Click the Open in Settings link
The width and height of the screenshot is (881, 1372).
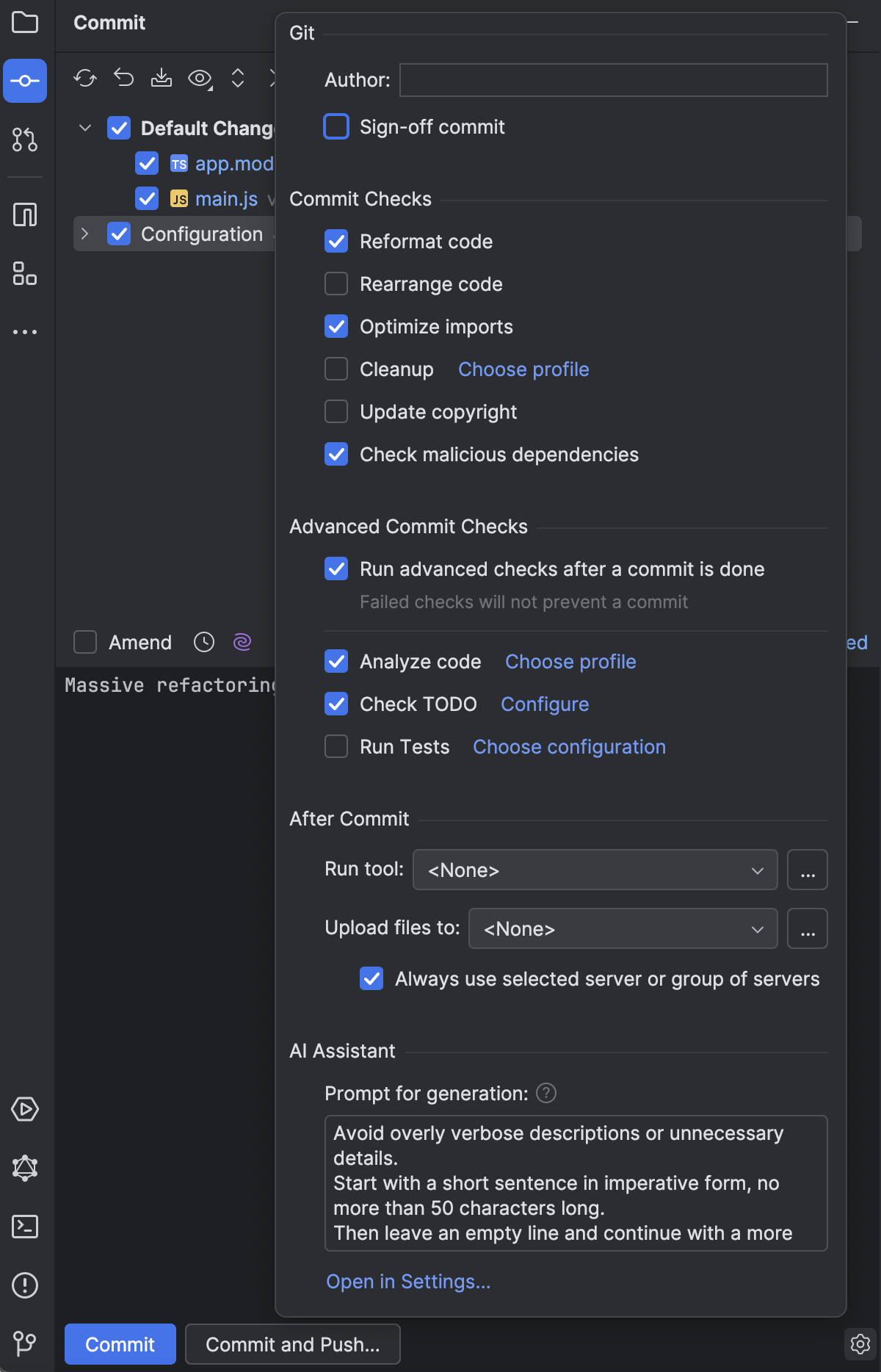pyautogui.click(x=408, y=1282)
